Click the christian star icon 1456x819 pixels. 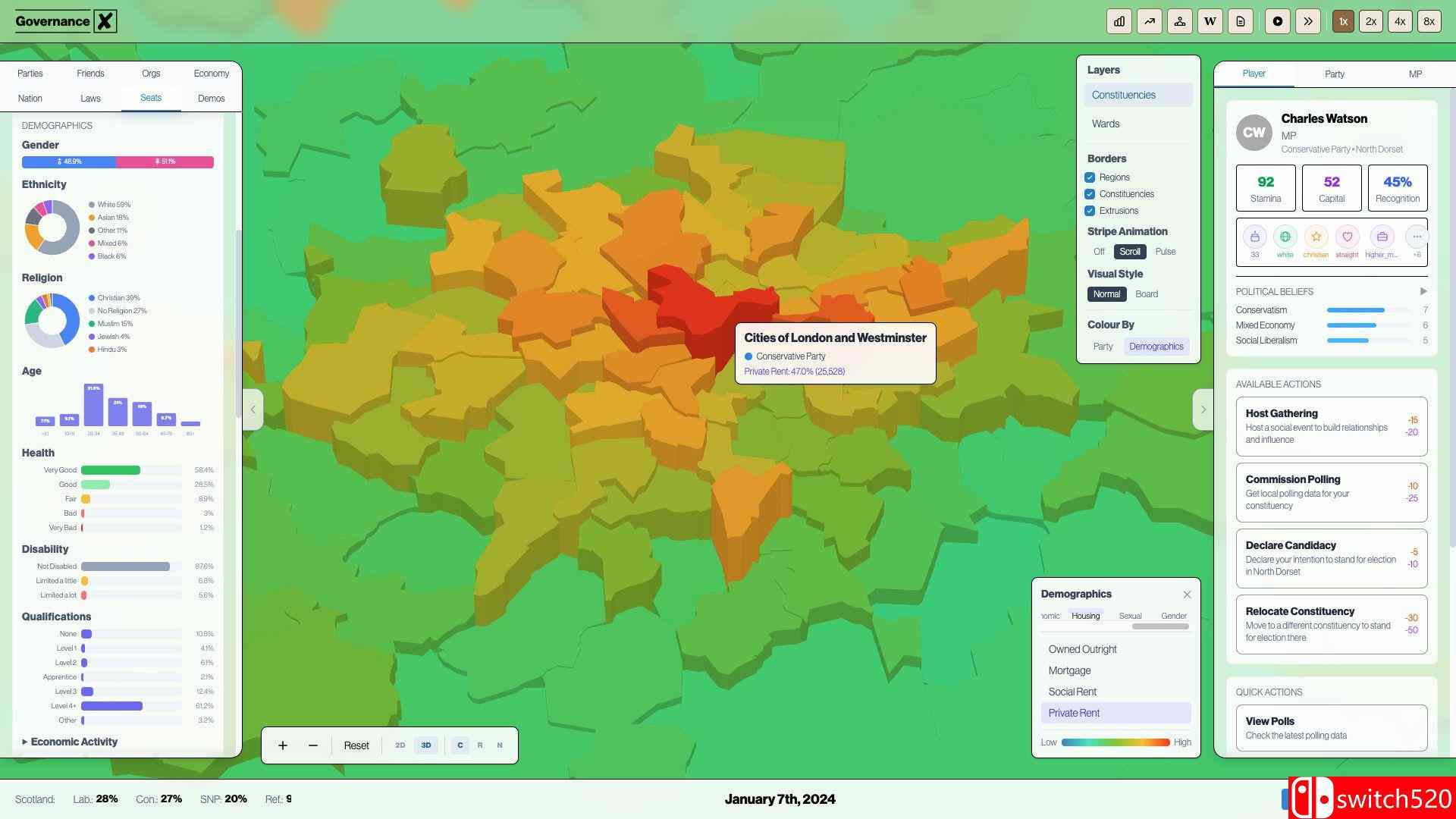click(1316, 237)
